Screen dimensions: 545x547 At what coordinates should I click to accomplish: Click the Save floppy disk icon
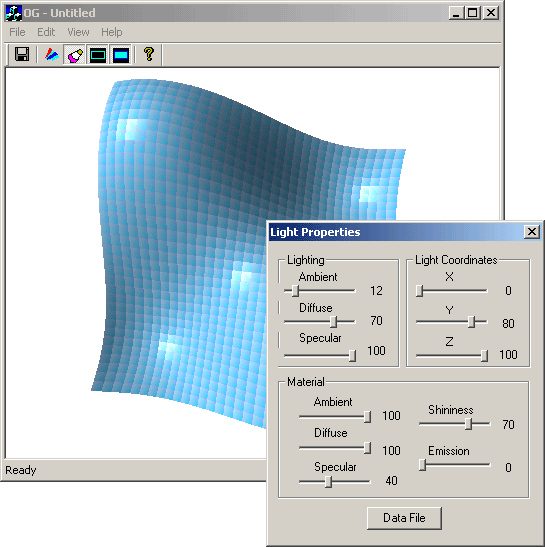pos(22,54)
